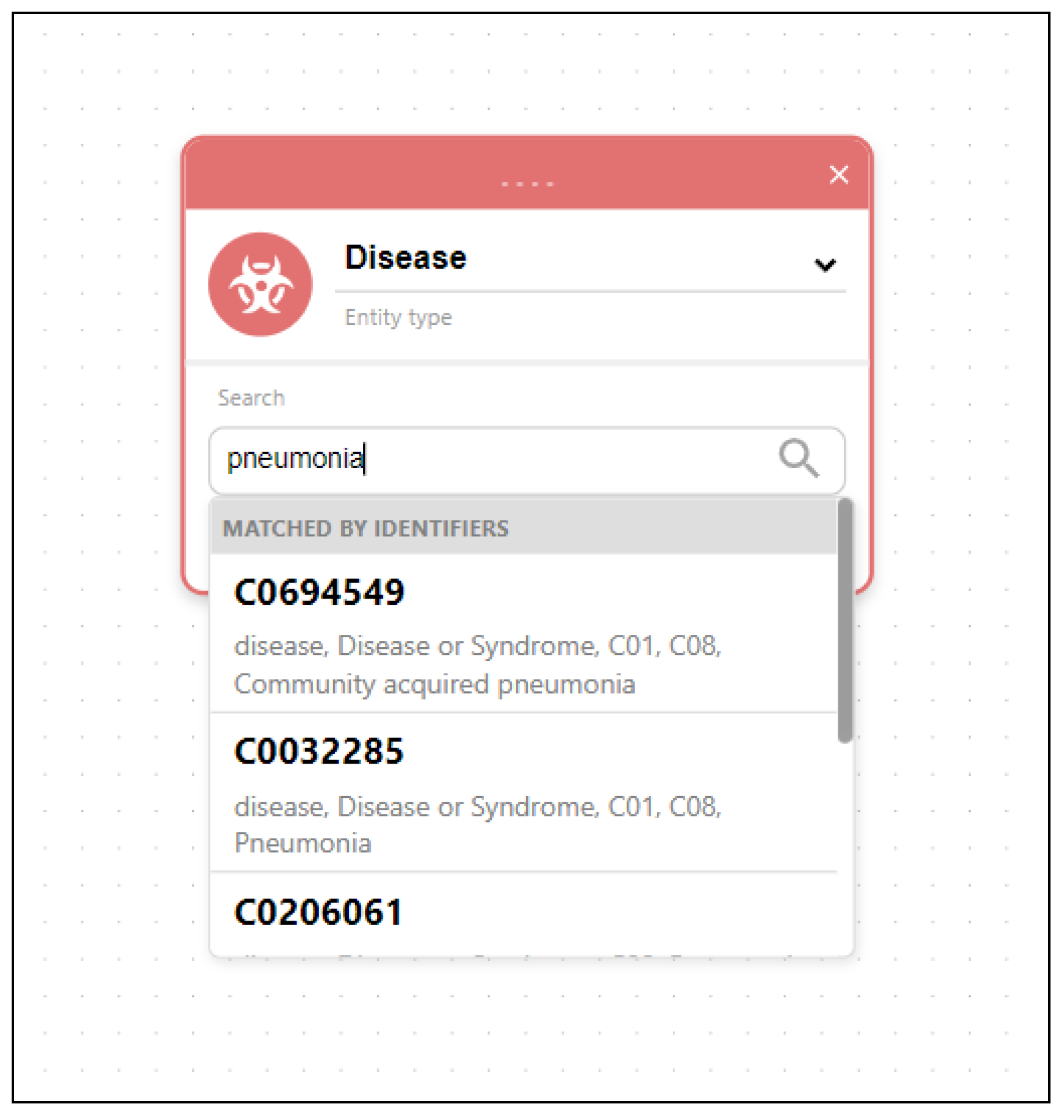Click the dotted drag handle in red header
1064x1120 pixels.
(527, 183)
